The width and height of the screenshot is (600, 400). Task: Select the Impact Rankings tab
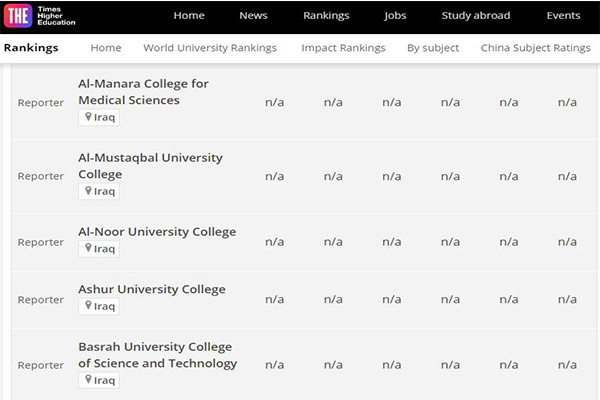(x=343, y=48)
